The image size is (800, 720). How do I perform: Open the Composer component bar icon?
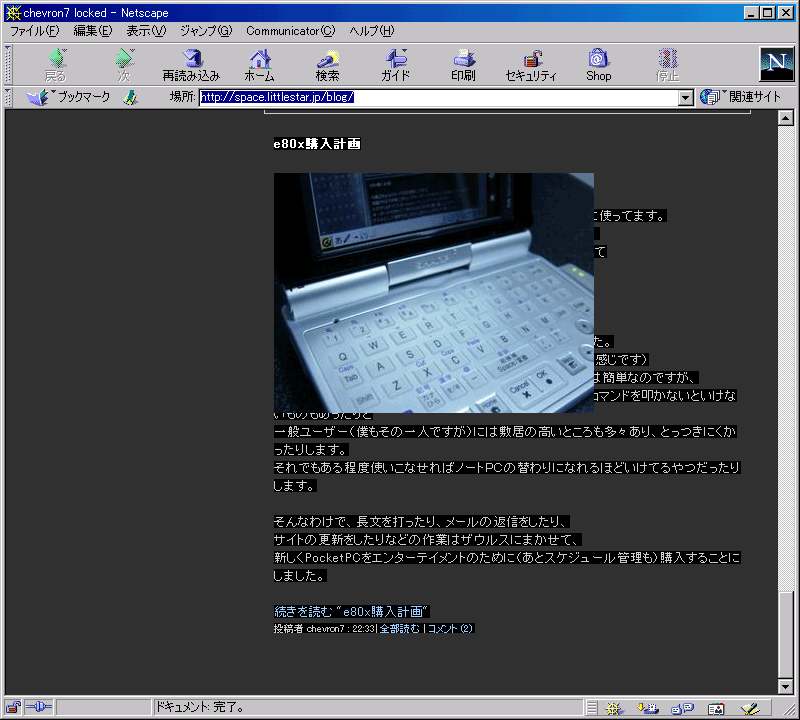coord(750,708)
